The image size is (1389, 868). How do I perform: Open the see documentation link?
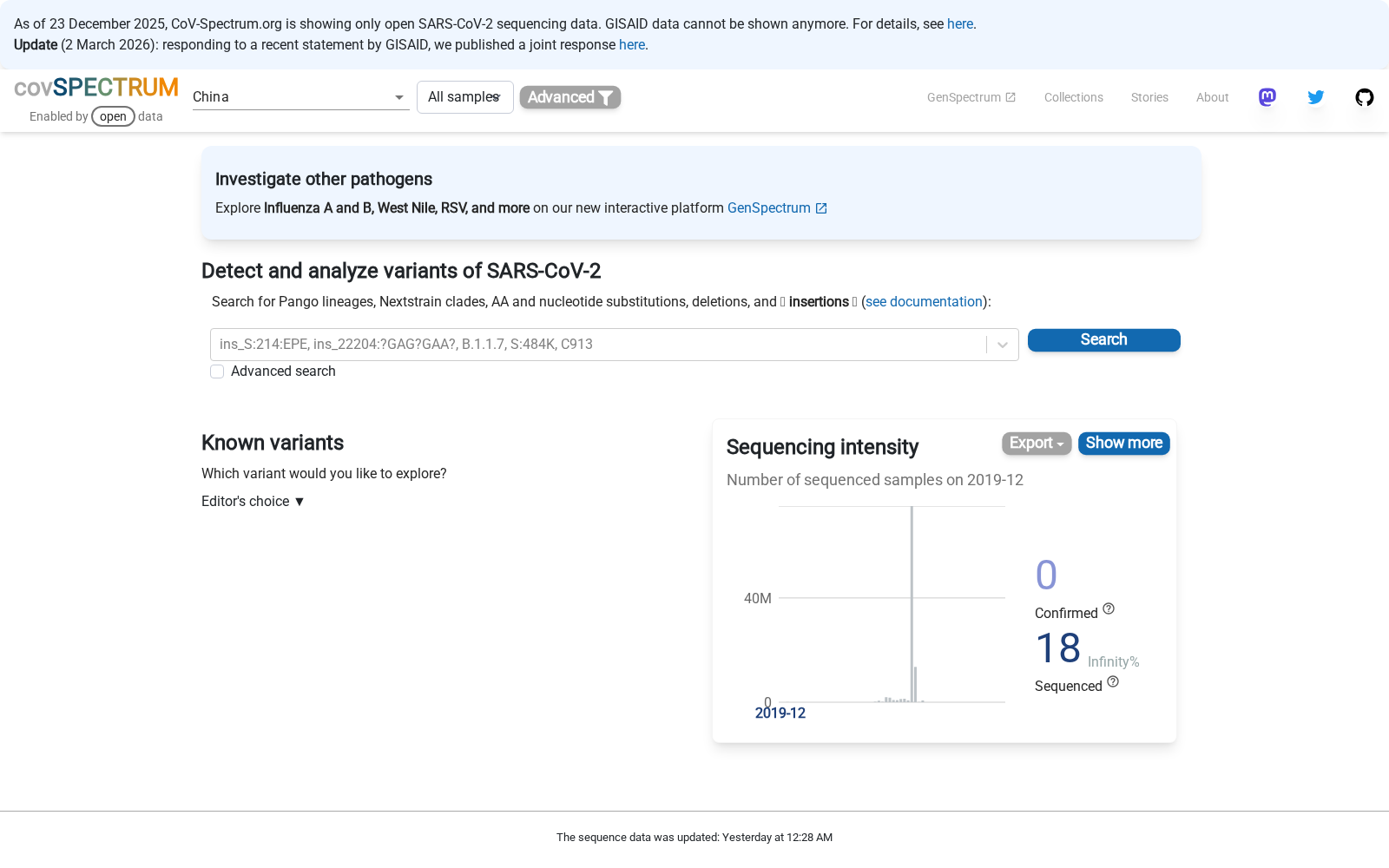tap(924, 302)
